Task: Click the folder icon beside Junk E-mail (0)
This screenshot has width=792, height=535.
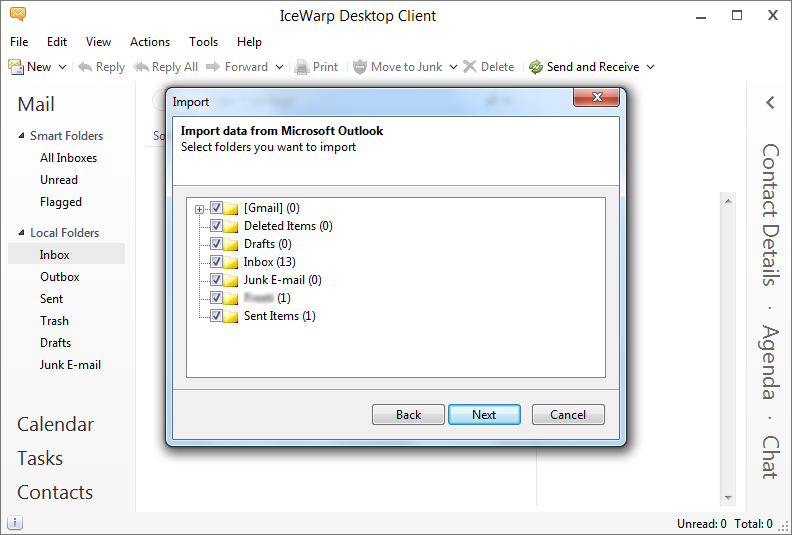Action: tap(230, 280)
